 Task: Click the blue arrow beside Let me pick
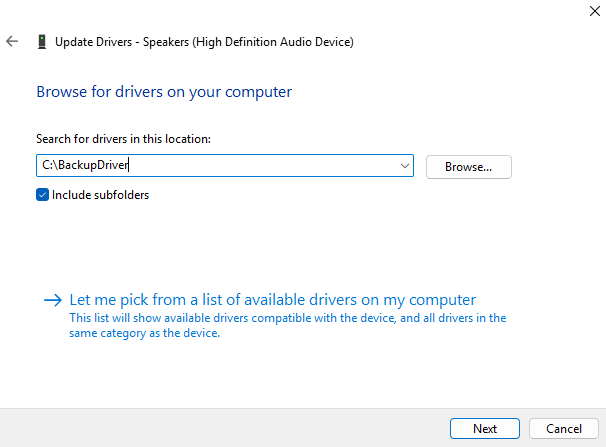point(53,300)
